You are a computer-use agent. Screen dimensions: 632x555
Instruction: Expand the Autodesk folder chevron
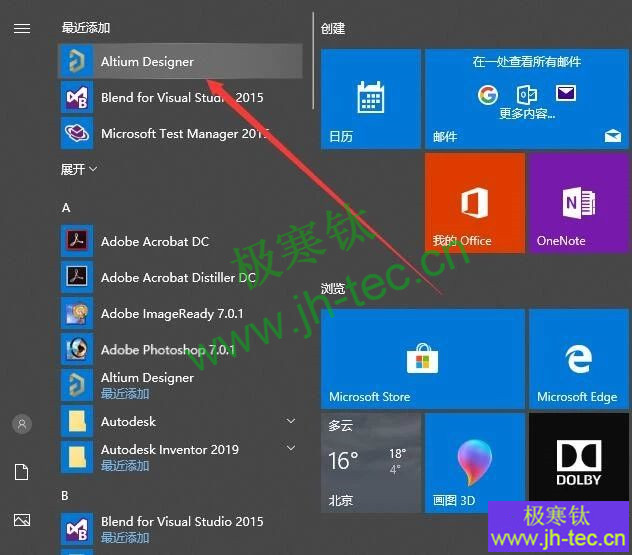pyautogui.click(x=291, y=421)
